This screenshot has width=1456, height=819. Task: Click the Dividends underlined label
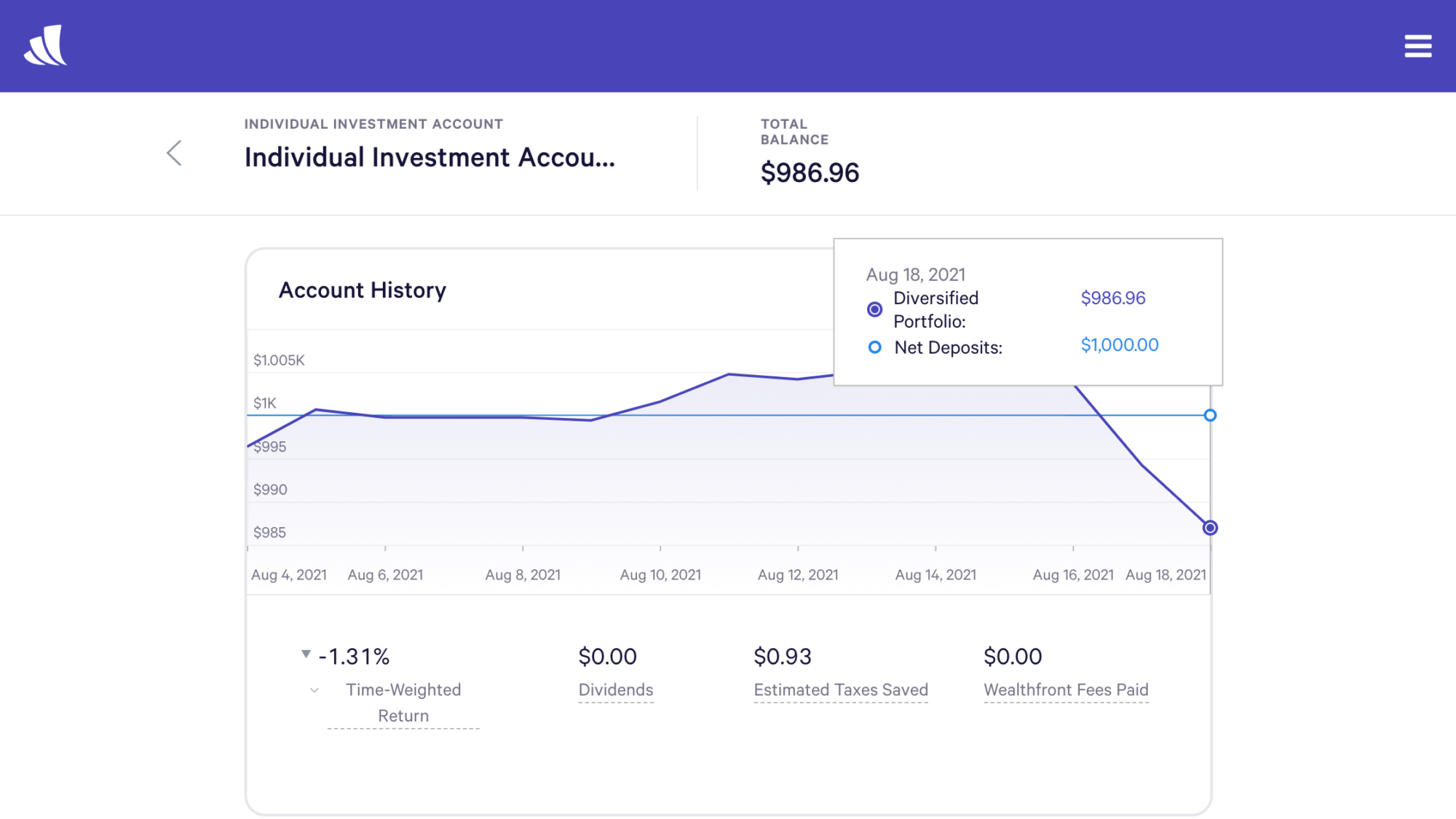click(615, 689)
